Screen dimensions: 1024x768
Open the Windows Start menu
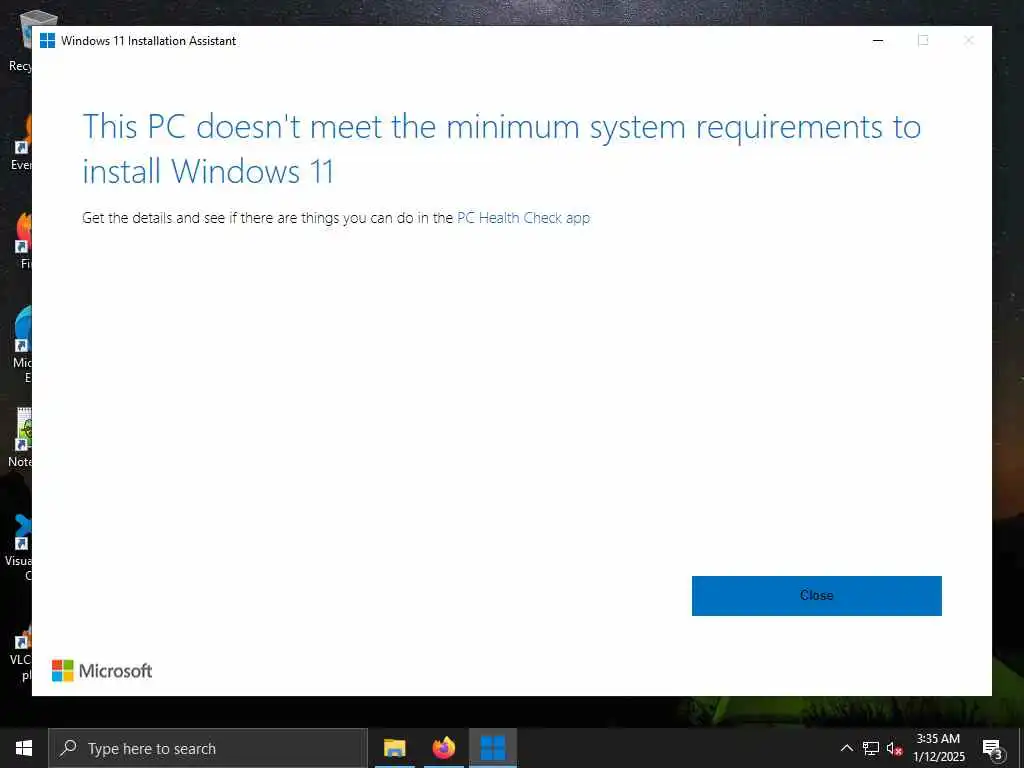(24, 748)
